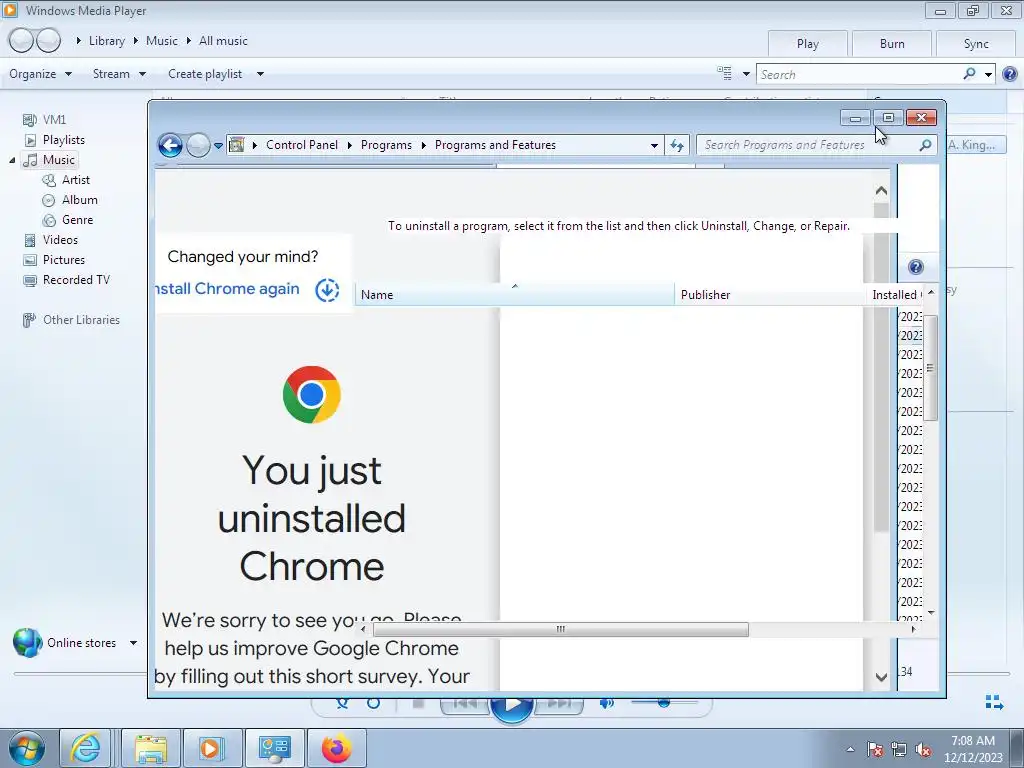Image resolution: width=1024 pixels, height=768 pixels.
Task: Switch to the Burn tab
Action: tap(891, 44)
